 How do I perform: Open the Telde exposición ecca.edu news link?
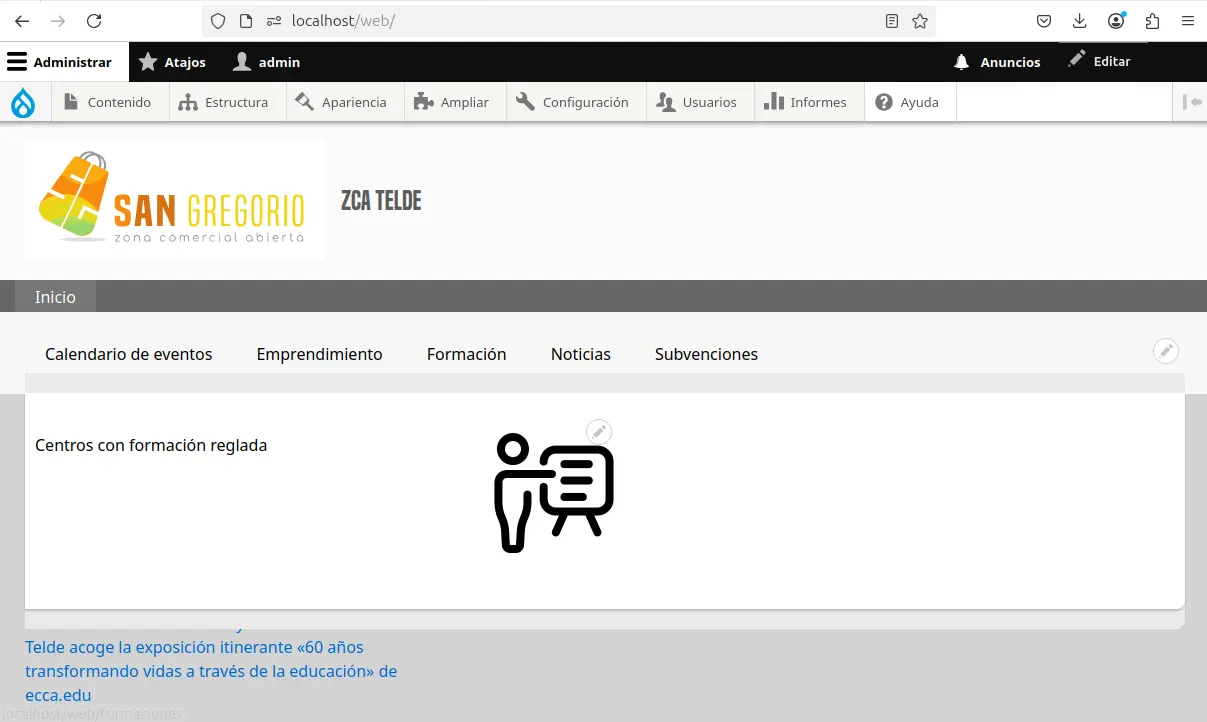click(211, 671)
